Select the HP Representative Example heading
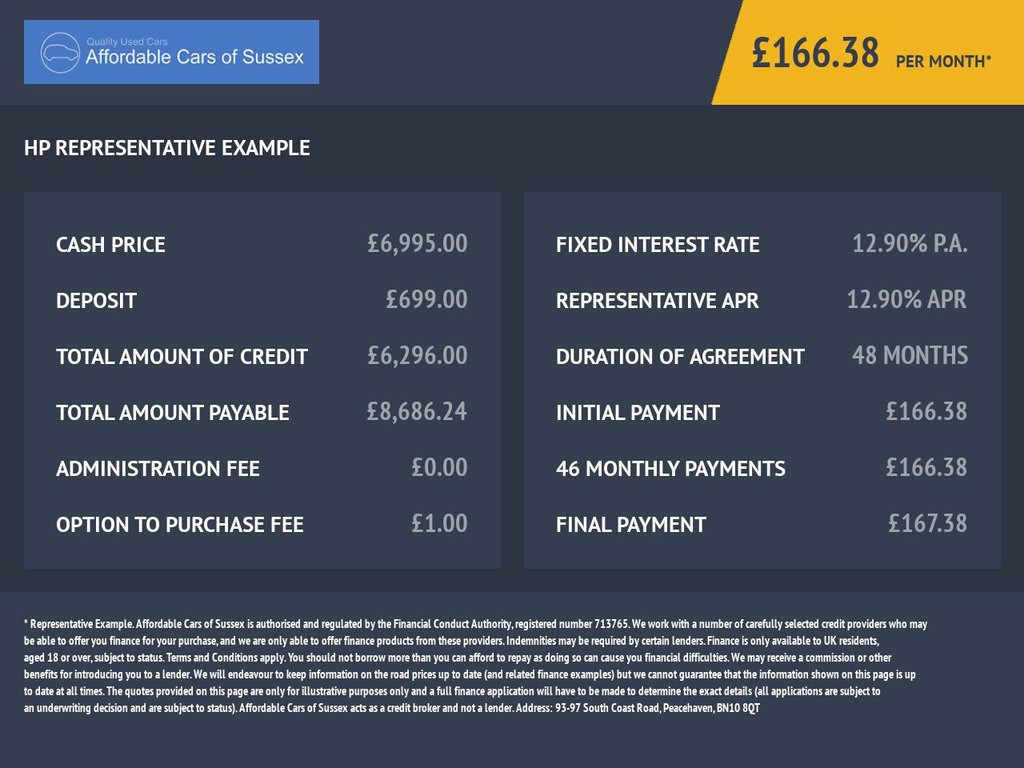Image resolution: width=1024 pixels, height=768 pixels. click(167, 148)
